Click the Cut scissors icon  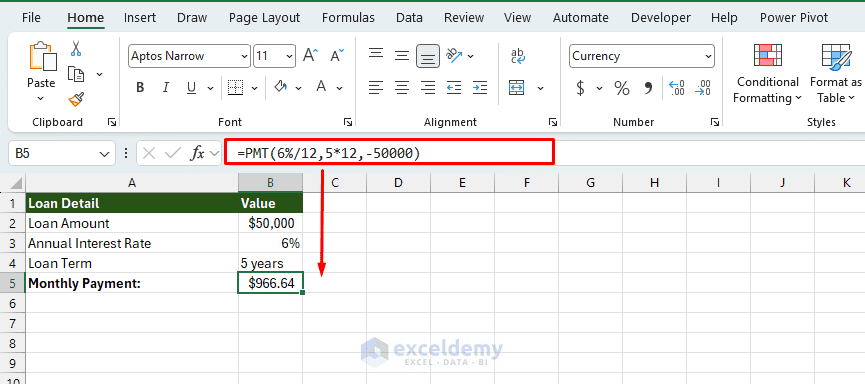click(76, 49)
